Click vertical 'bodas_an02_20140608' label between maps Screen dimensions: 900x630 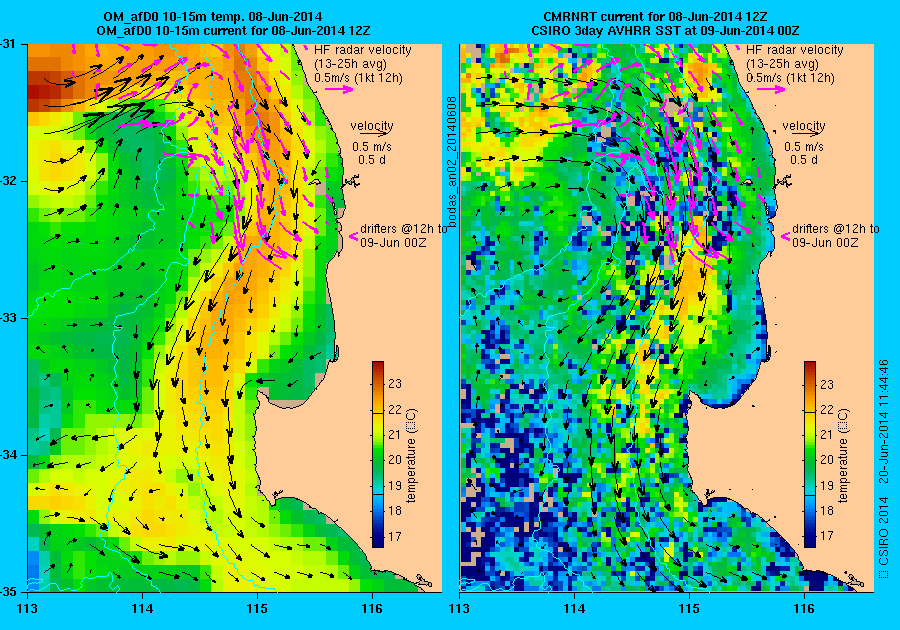coord(452,162)
